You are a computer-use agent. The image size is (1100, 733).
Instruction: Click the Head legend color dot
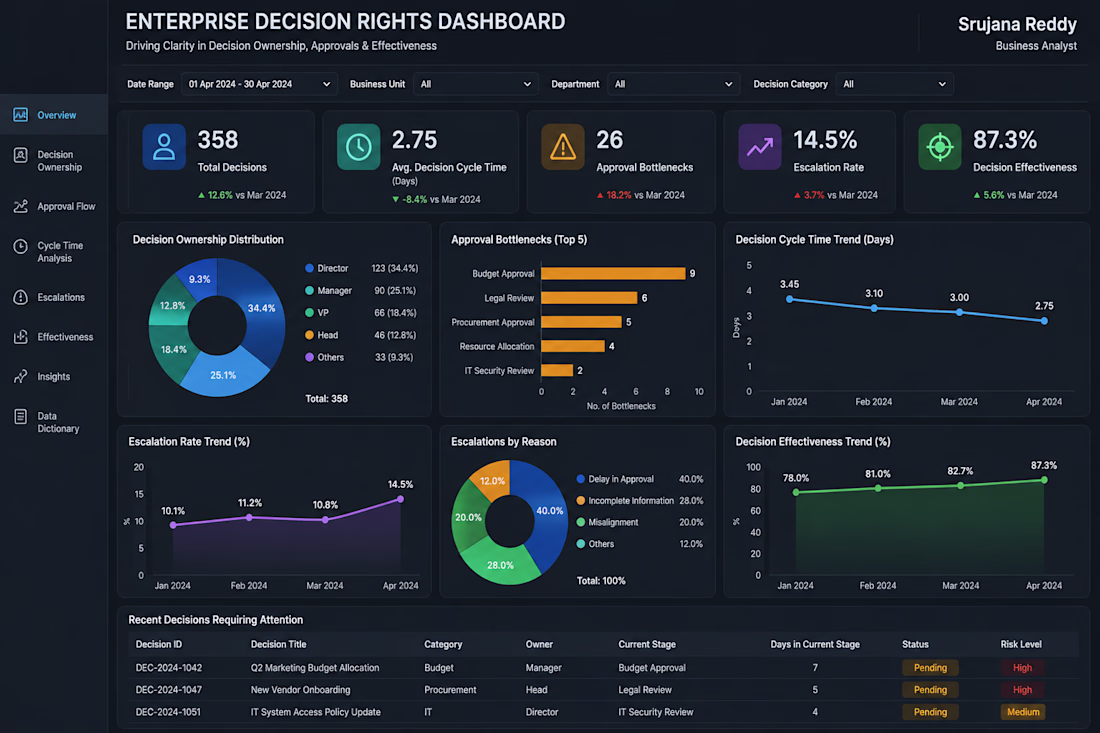[309, 335]
